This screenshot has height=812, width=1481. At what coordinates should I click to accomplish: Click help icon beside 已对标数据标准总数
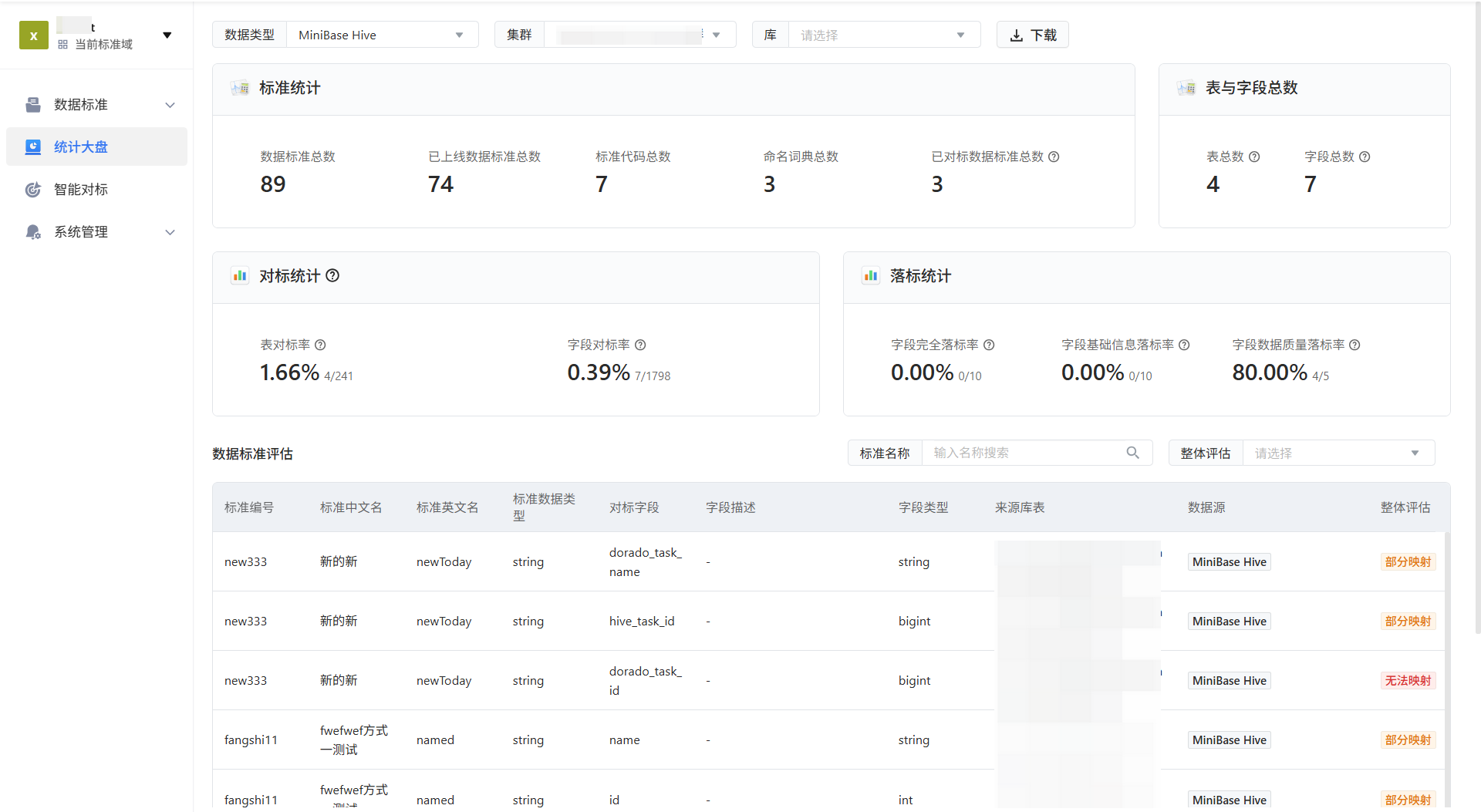(x=1054, y=157)
